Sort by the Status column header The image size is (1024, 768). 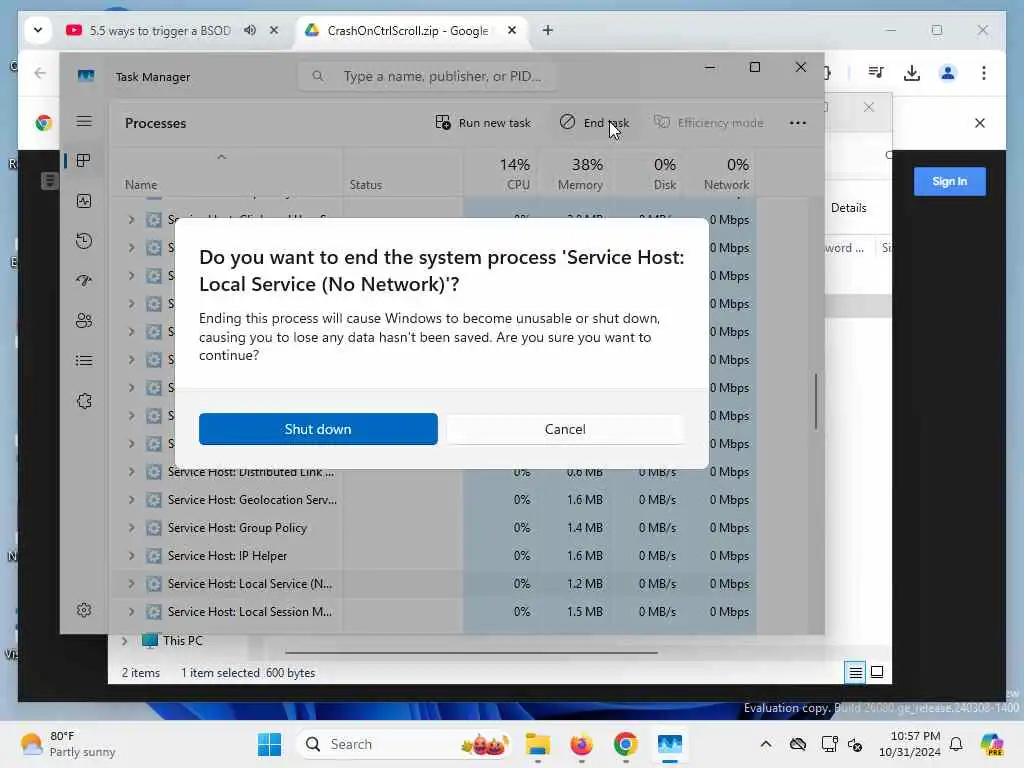pos(402,173)
